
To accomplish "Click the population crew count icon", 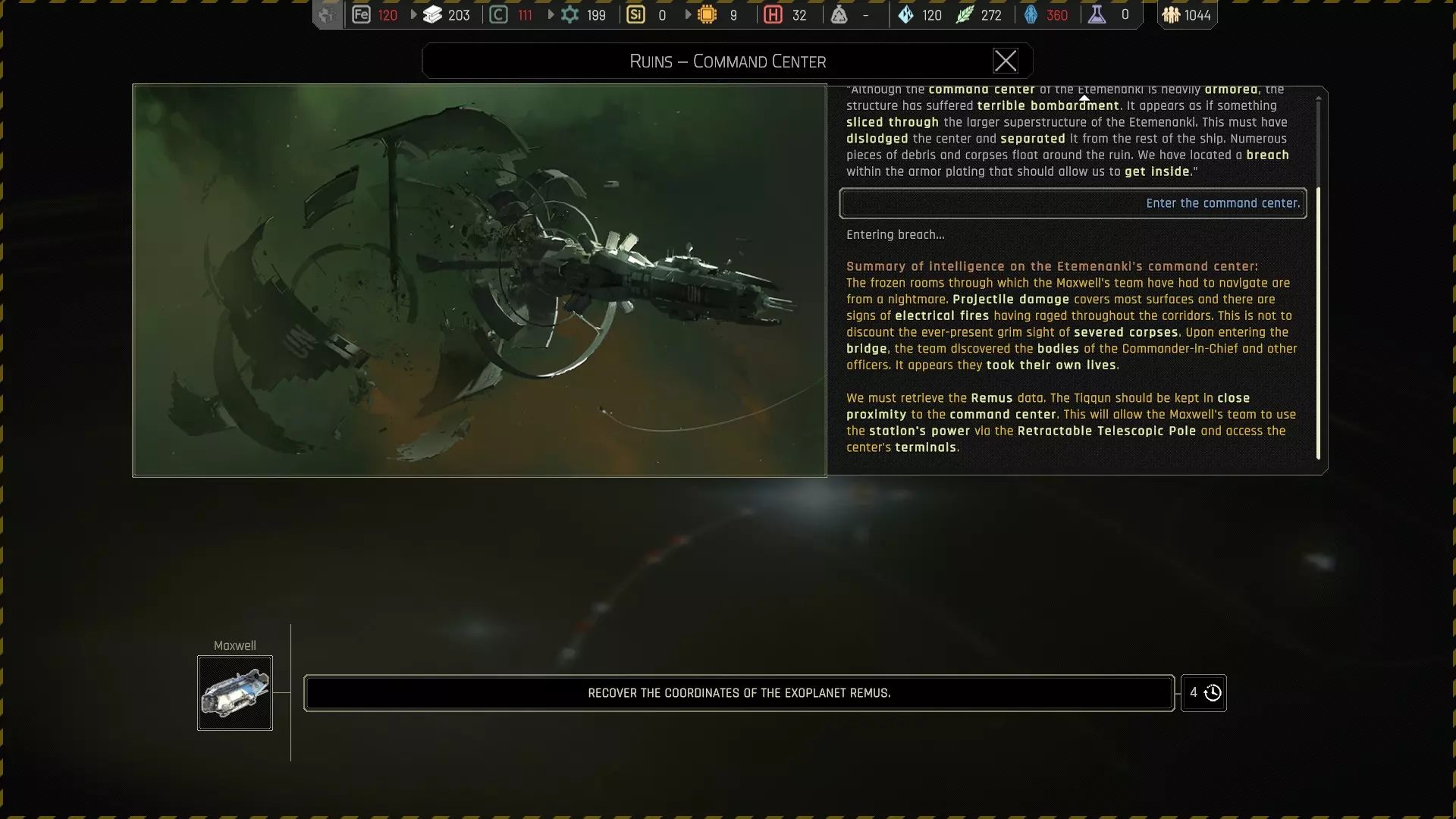I will 1171,14.
